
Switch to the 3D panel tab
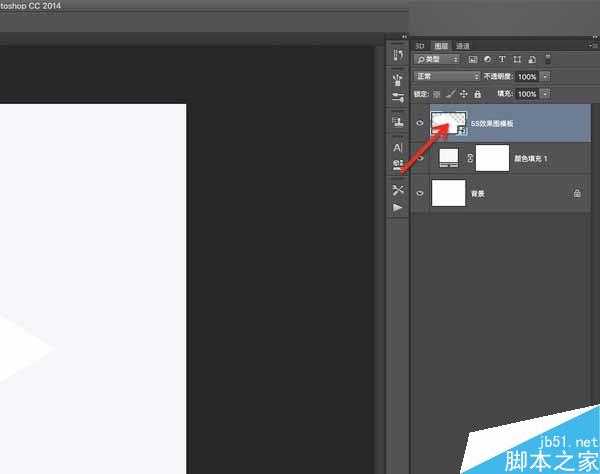pyautogui.click(x=420, y=46)
